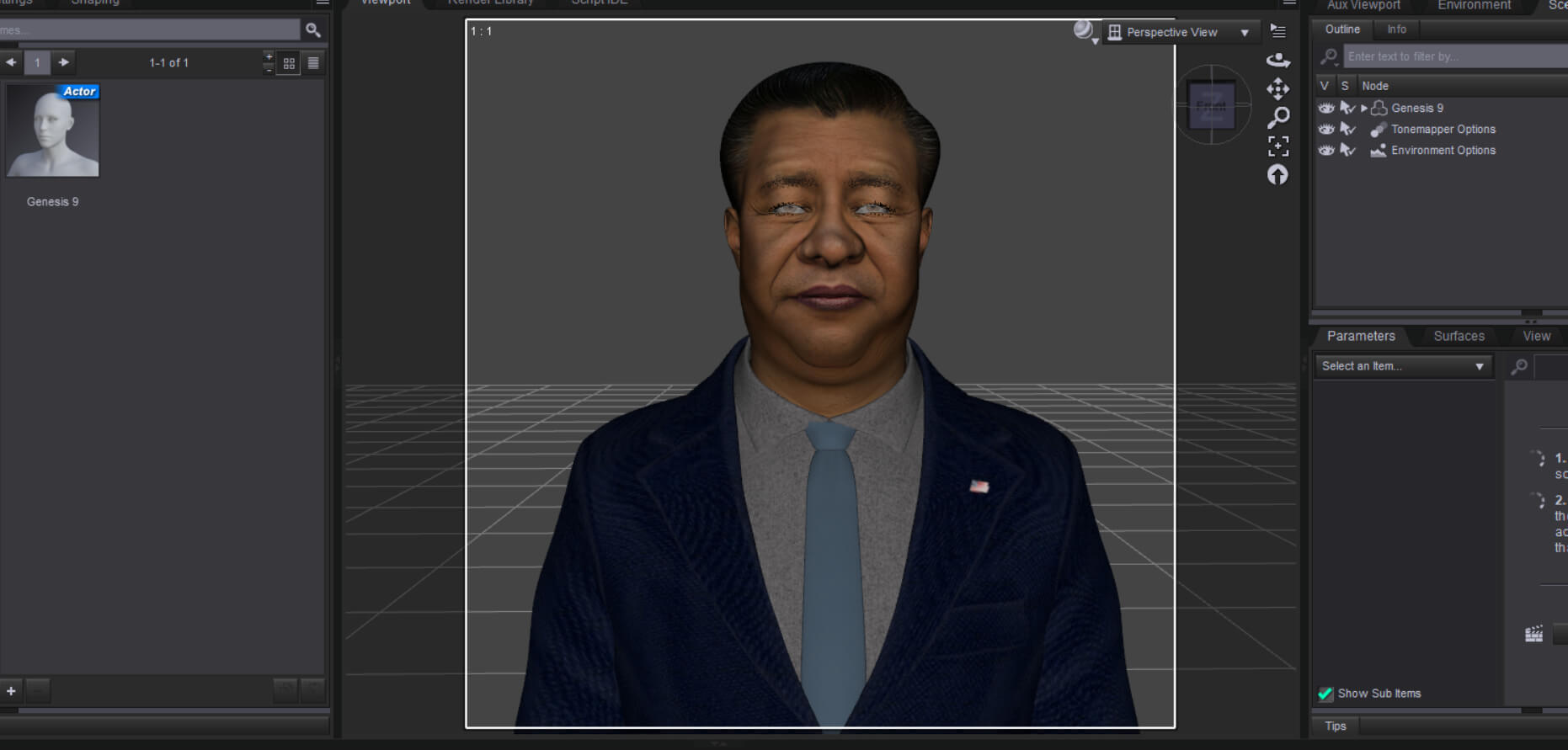1568x750 pixels.
Task: Uncheck the Show Sub Items checkbox
Action: [x=1325, y=694]
